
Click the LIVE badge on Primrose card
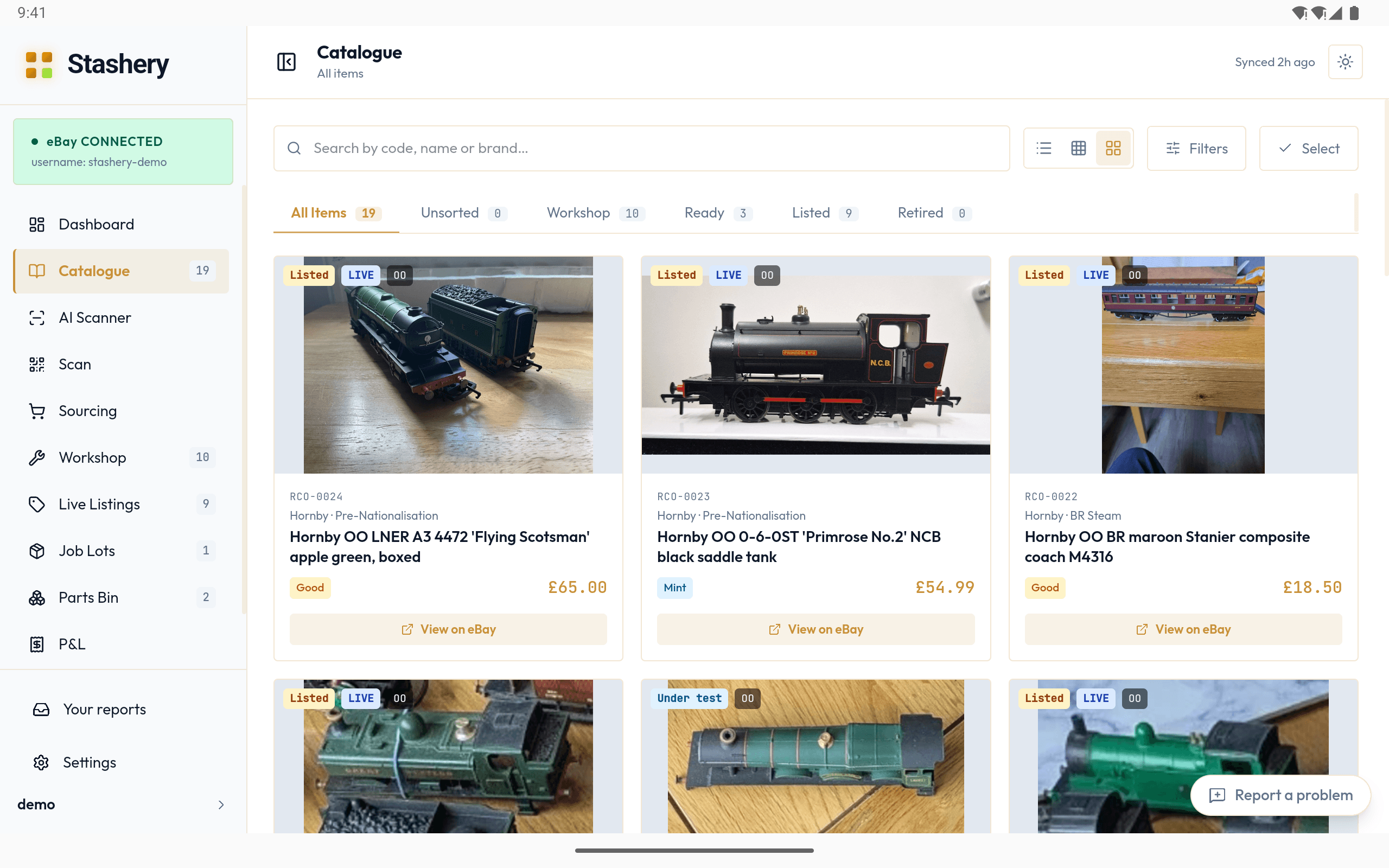click(x=728, y=275)
